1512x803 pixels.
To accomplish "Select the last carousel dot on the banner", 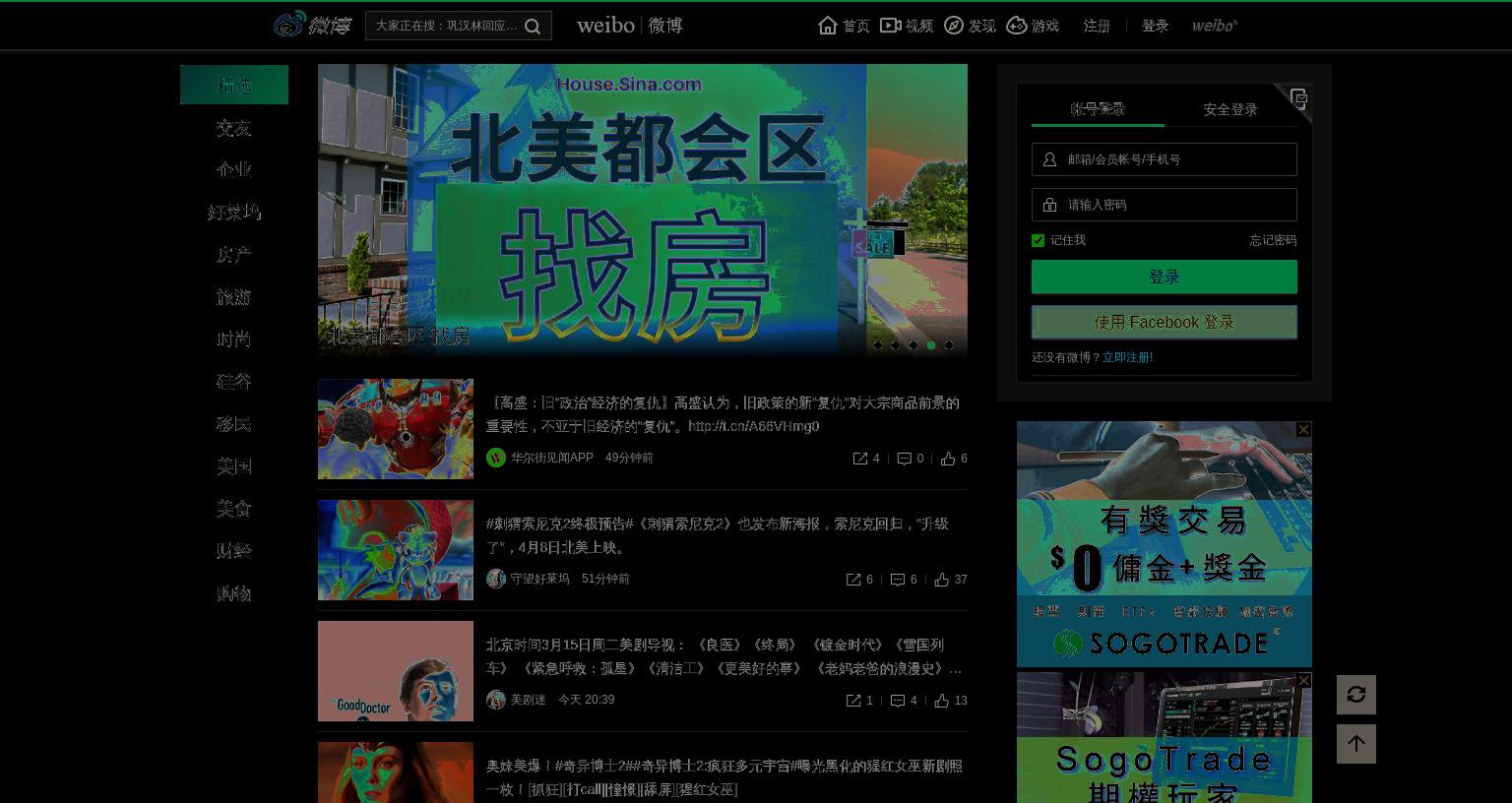I will coord(949,345).
